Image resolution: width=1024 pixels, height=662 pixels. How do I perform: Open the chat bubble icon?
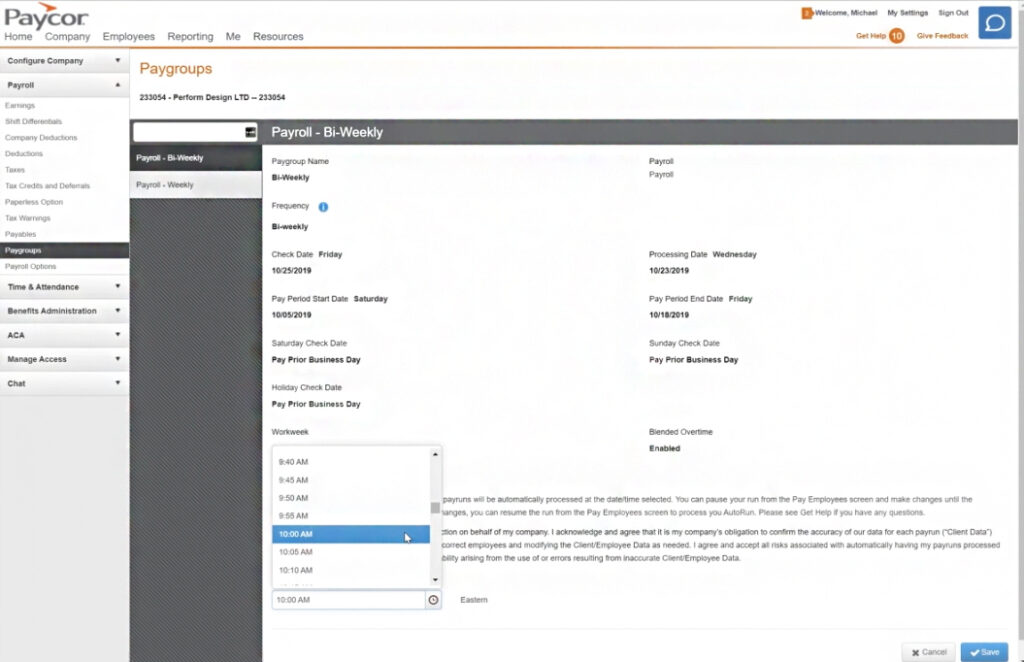[x=994, y=22]
